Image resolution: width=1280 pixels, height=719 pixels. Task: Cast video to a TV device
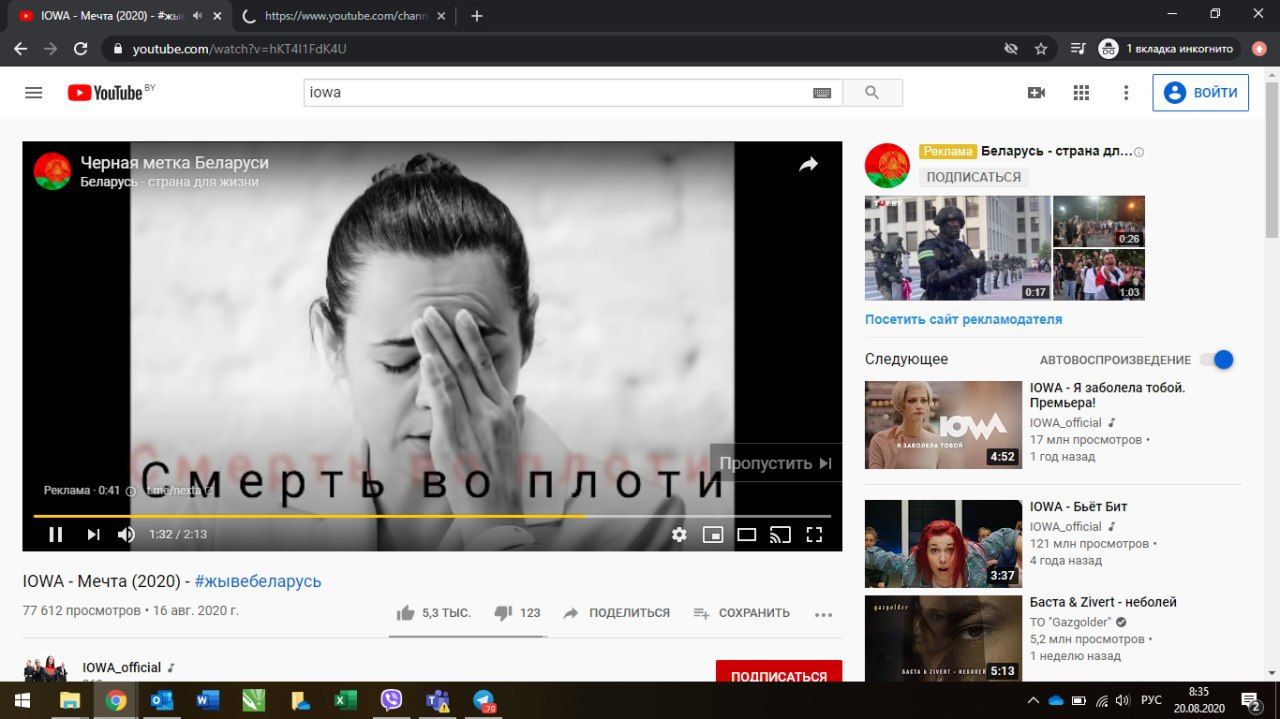coord(780,534)
